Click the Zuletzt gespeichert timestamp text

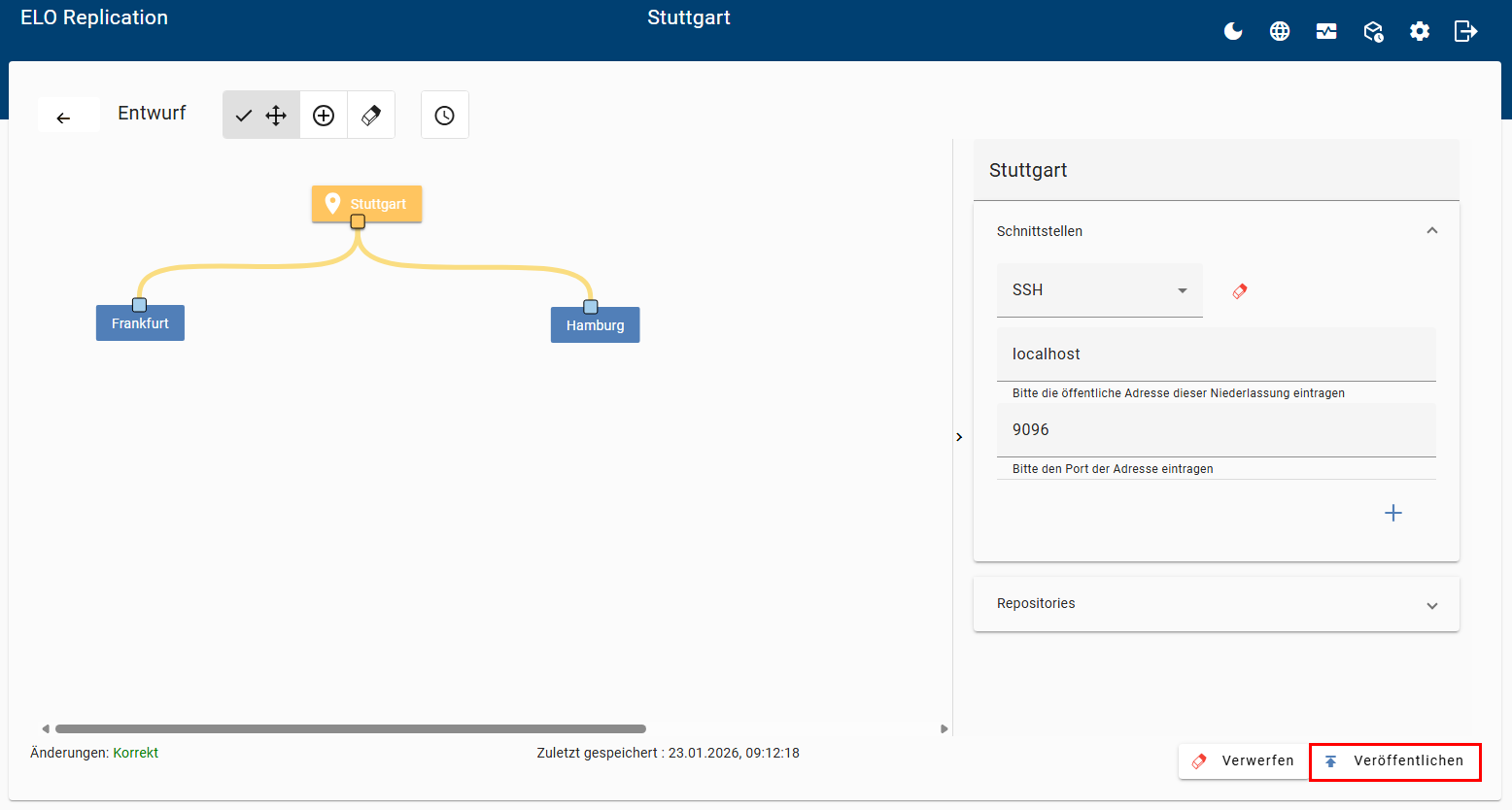(669, 753)
